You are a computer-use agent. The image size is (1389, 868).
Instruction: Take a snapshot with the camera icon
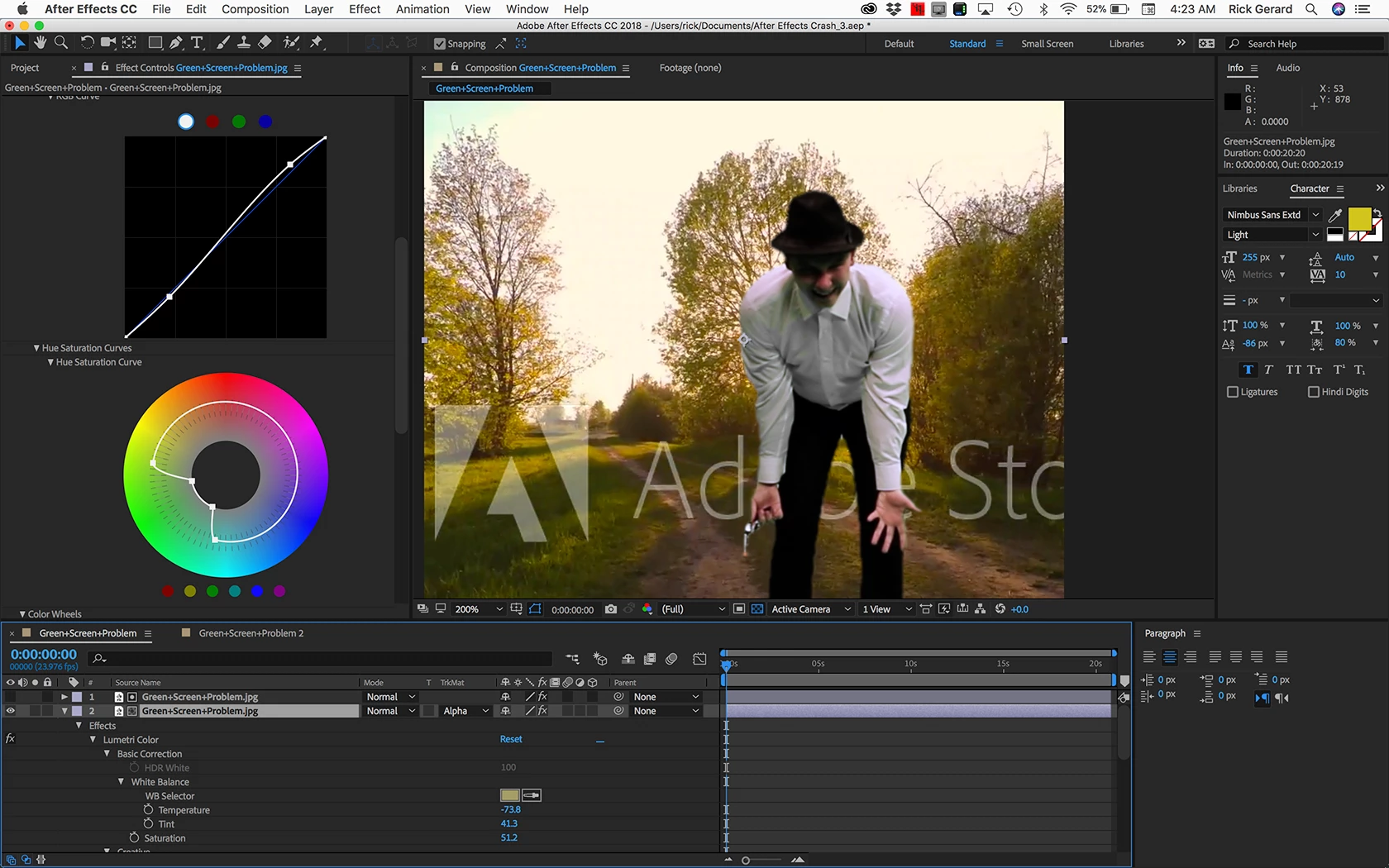coord(611,609)
